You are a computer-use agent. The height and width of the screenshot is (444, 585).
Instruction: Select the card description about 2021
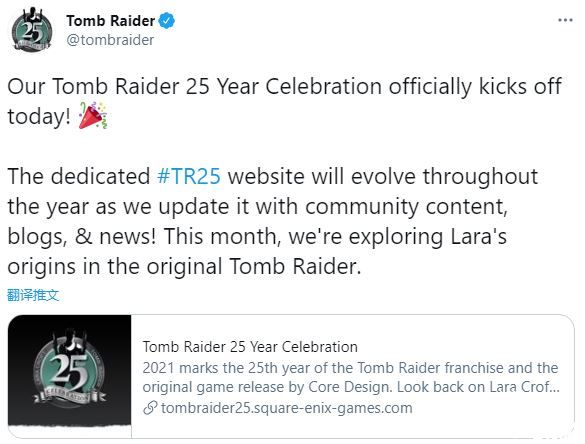click(x=351, y=377)
